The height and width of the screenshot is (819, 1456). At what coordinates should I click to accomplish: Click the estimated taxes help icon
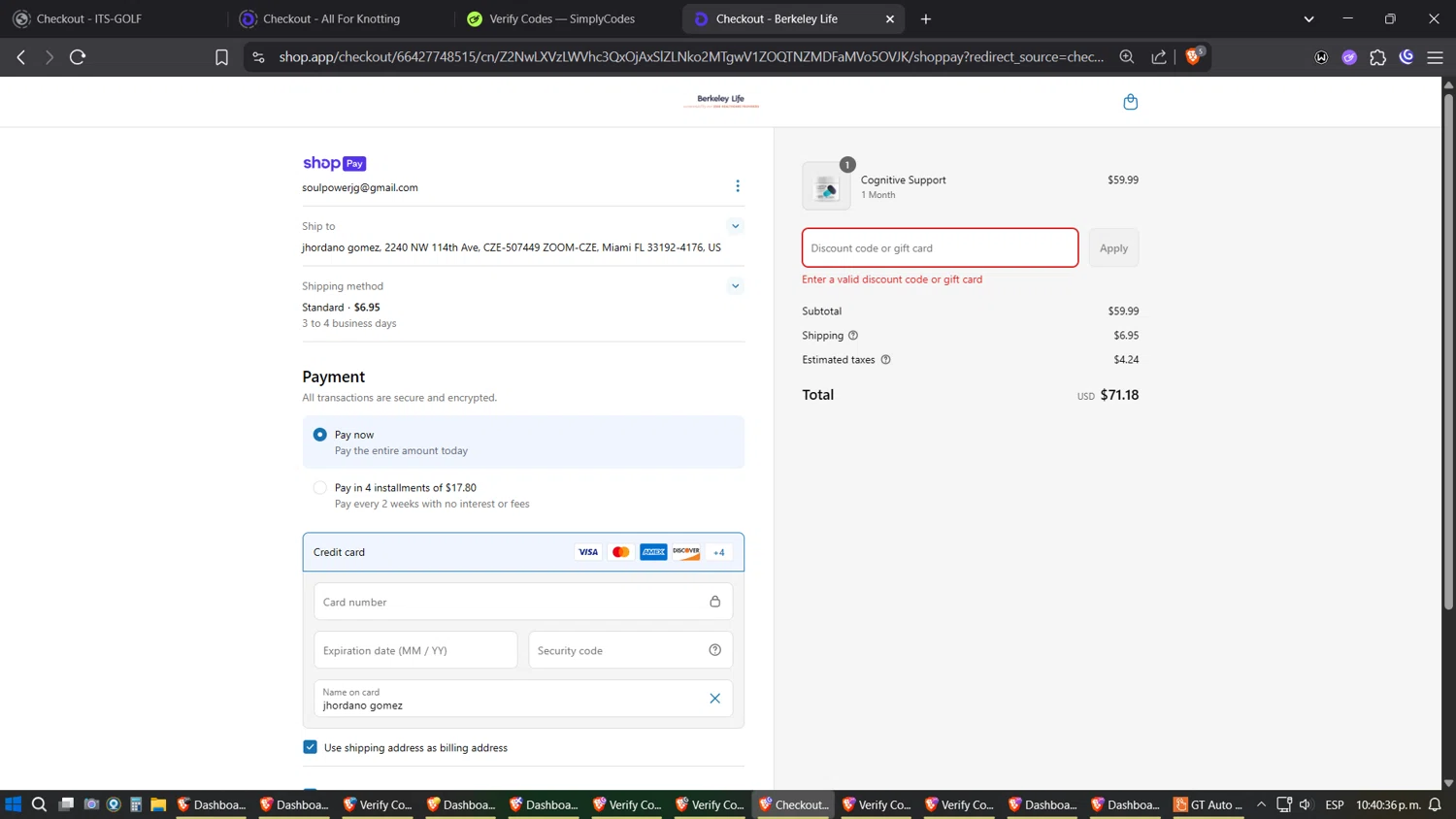coord(885,360)
